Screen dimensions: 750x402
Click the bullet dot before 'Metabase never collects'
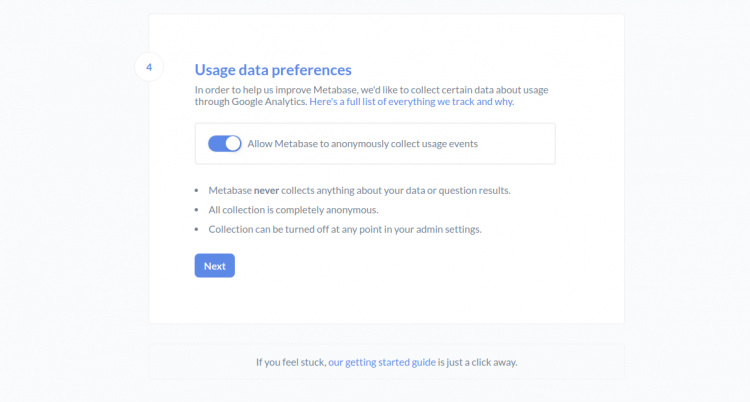click(x=198, y=190)
